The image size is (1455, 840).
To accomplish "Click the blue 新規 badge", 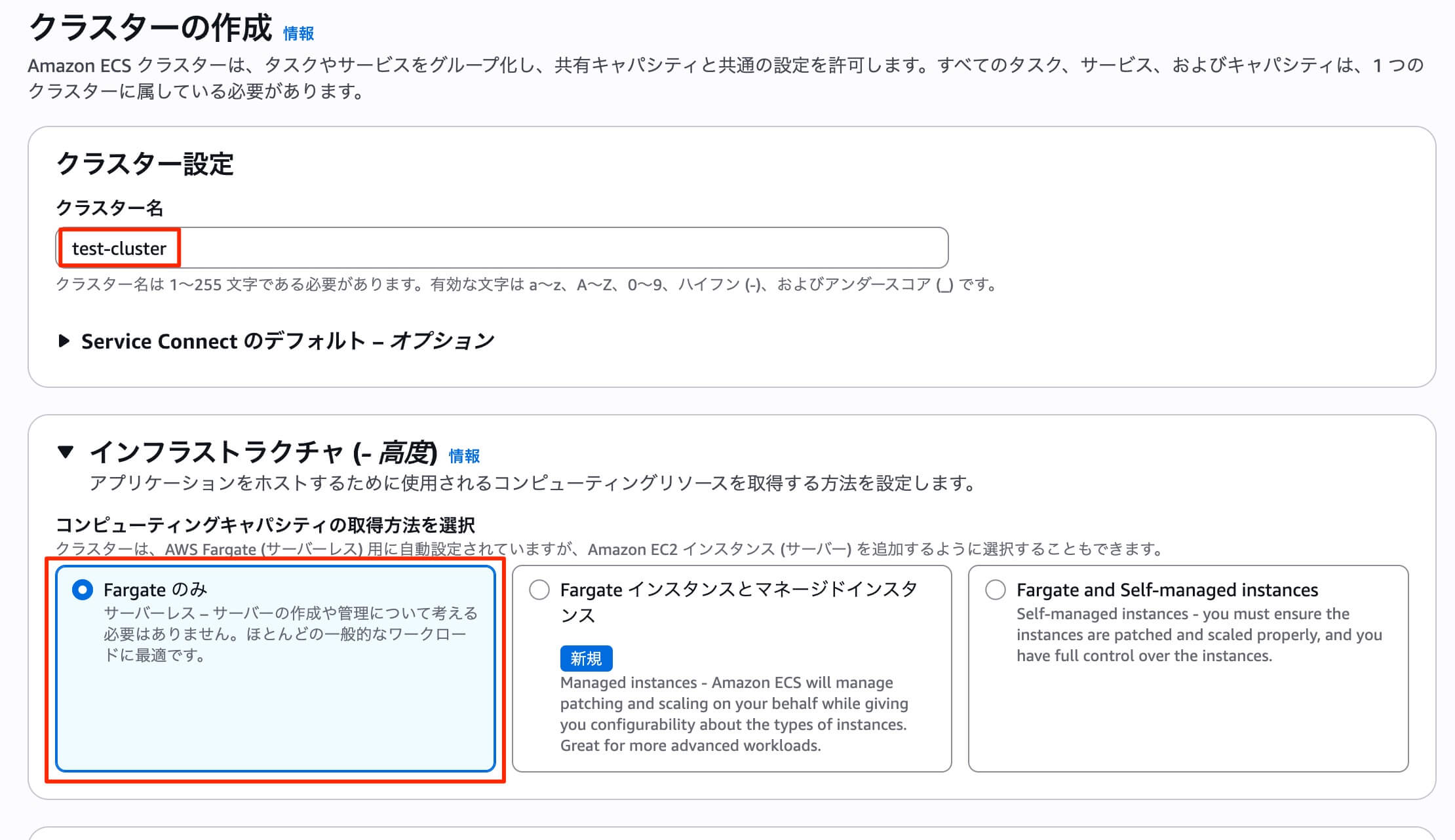I will [586, 659].
